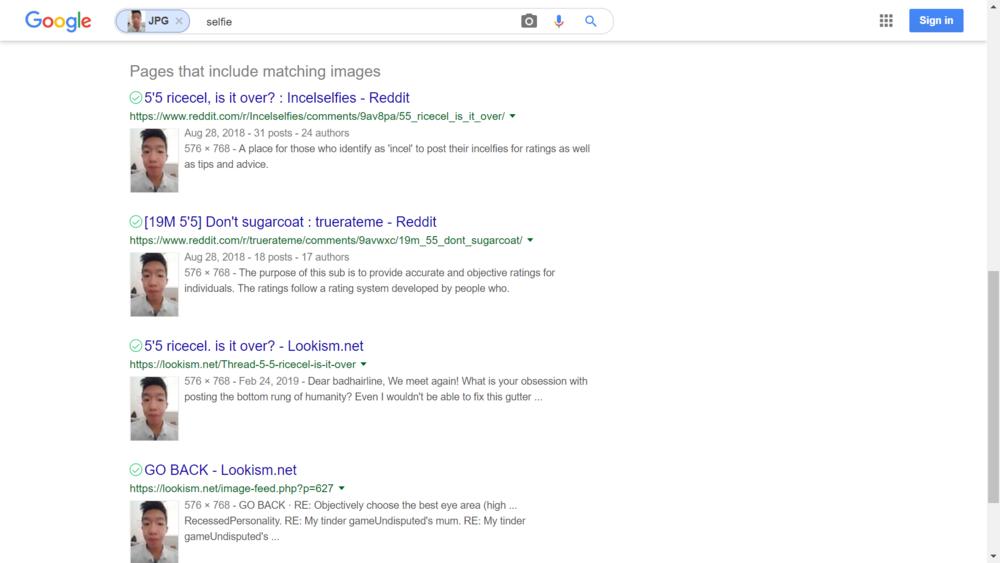Open '[19M 5'5] Don't sugarcoat' result link
1000x563 pixels.
click(290, 222)
